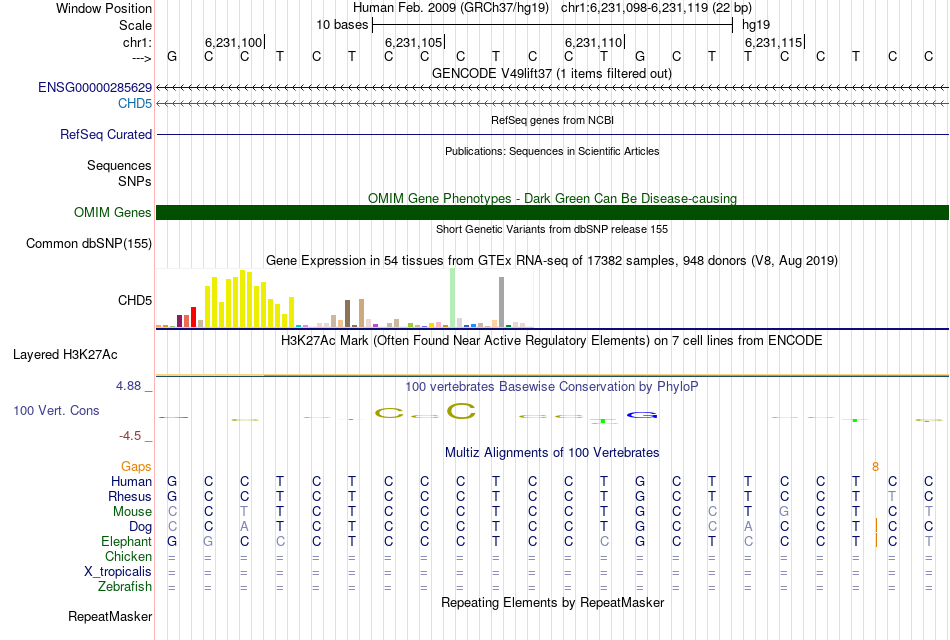Select the Zebrafish alignment row label

(125, 587)
